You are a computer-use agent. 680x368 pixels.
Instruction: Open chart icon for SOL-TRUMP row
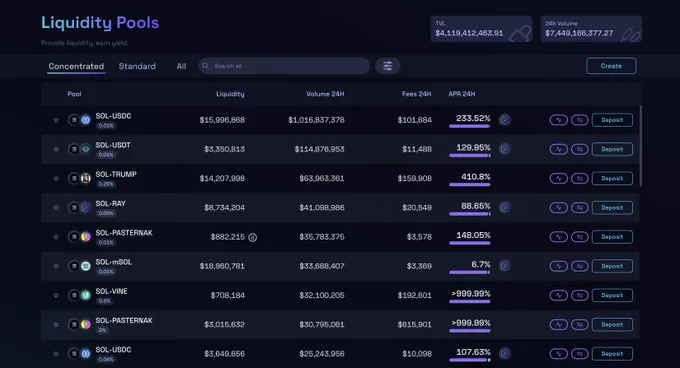[559, 179]
